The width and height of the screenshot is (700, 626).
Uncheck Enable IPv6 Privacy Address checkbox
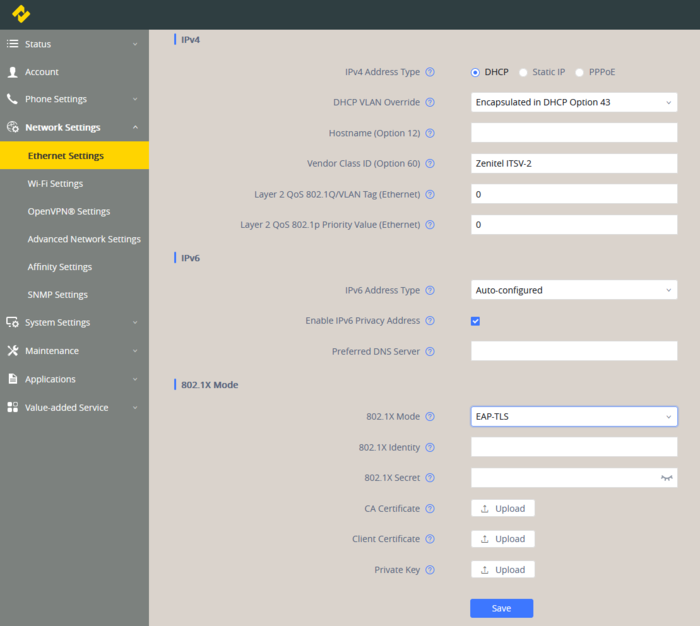point(476,321)
